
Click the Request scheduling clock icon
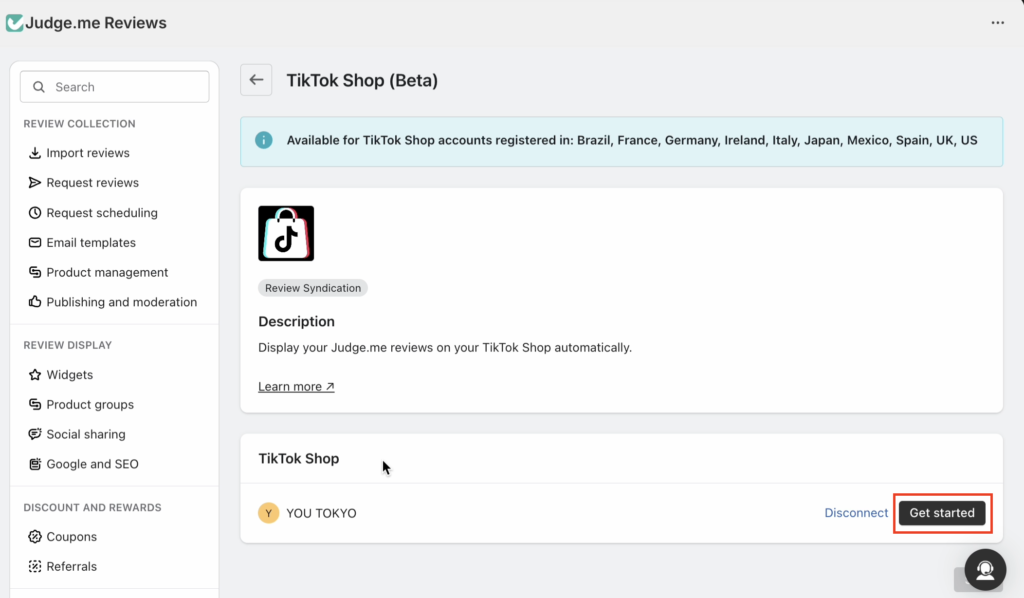(x=35, y=213)
